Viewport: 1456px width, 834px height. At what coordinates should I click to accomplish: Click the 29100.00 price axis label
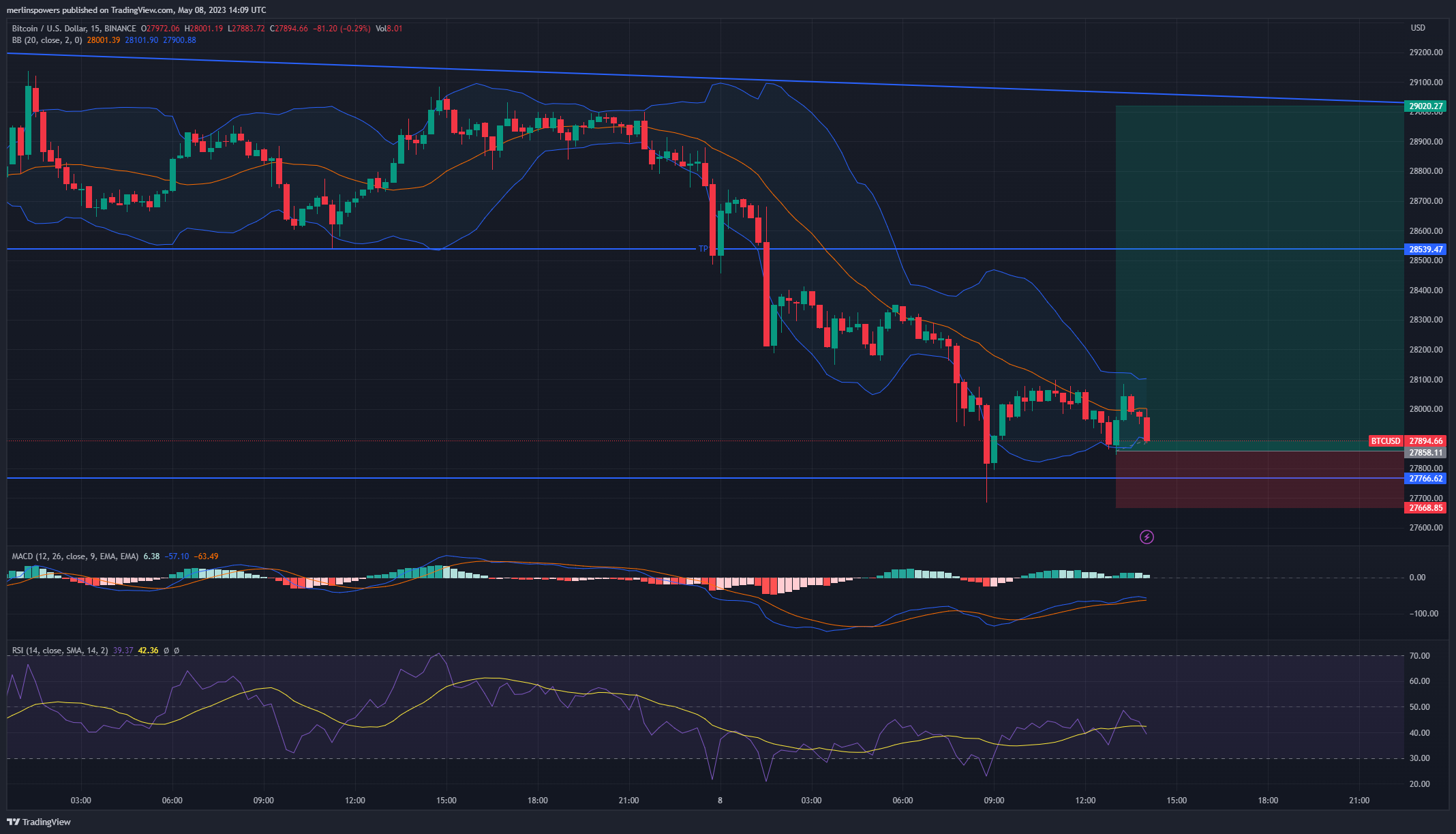click(1426, 83)
